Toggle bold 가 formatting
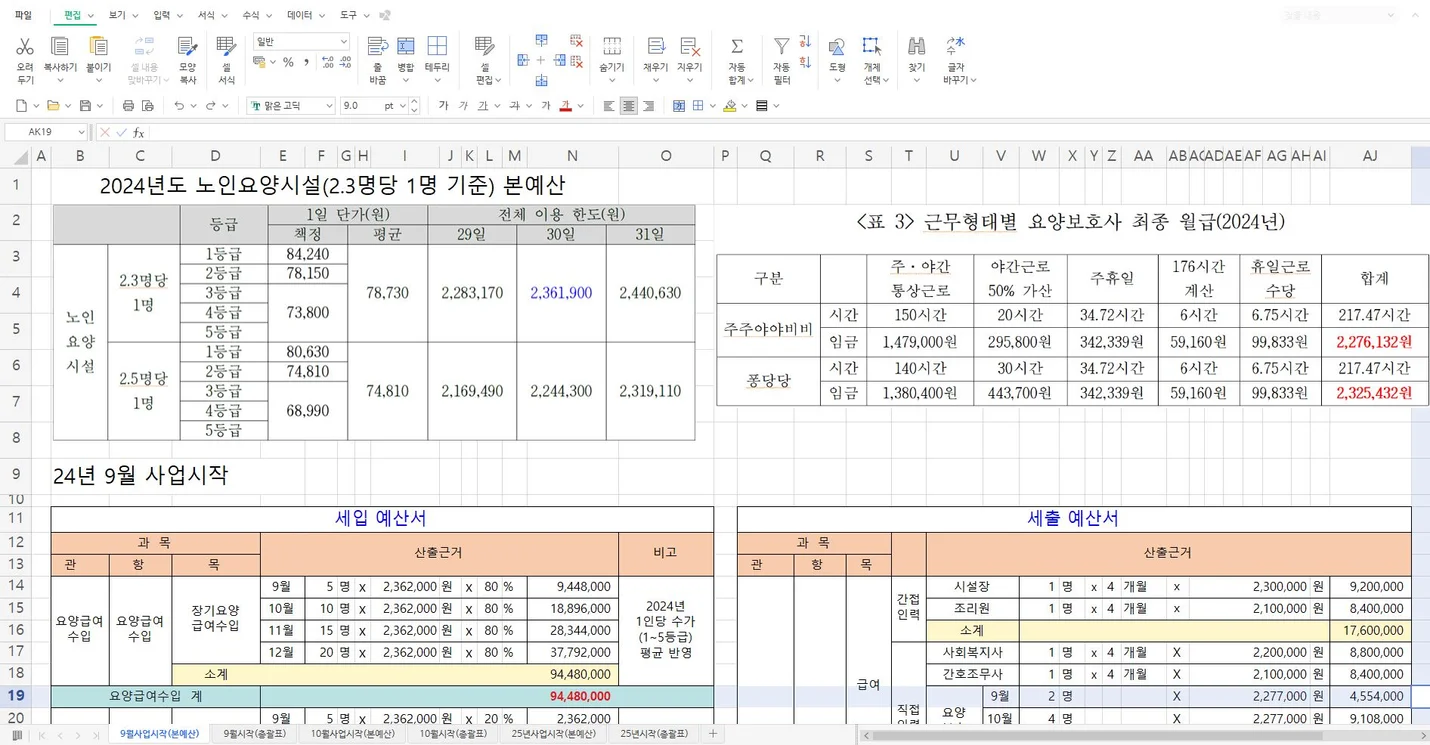Screen dimensions: 1430x745 pyautogui.click(x=443, y=106)
